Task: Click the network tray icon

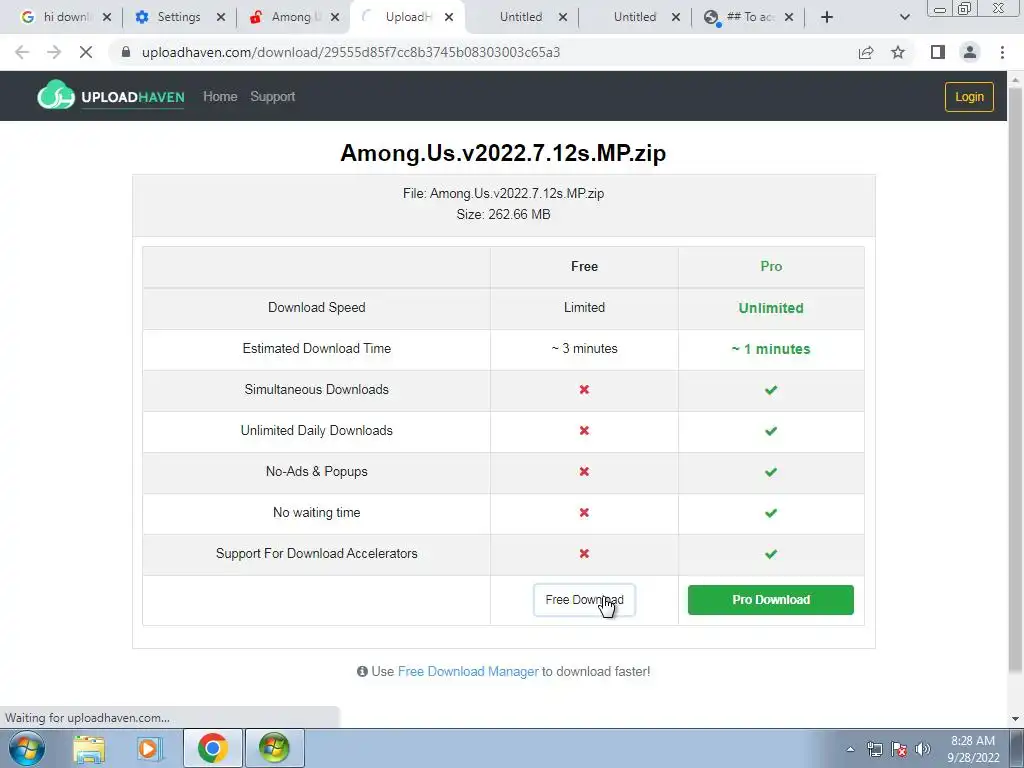Action: pyautogui.click(x=874, y=749)
